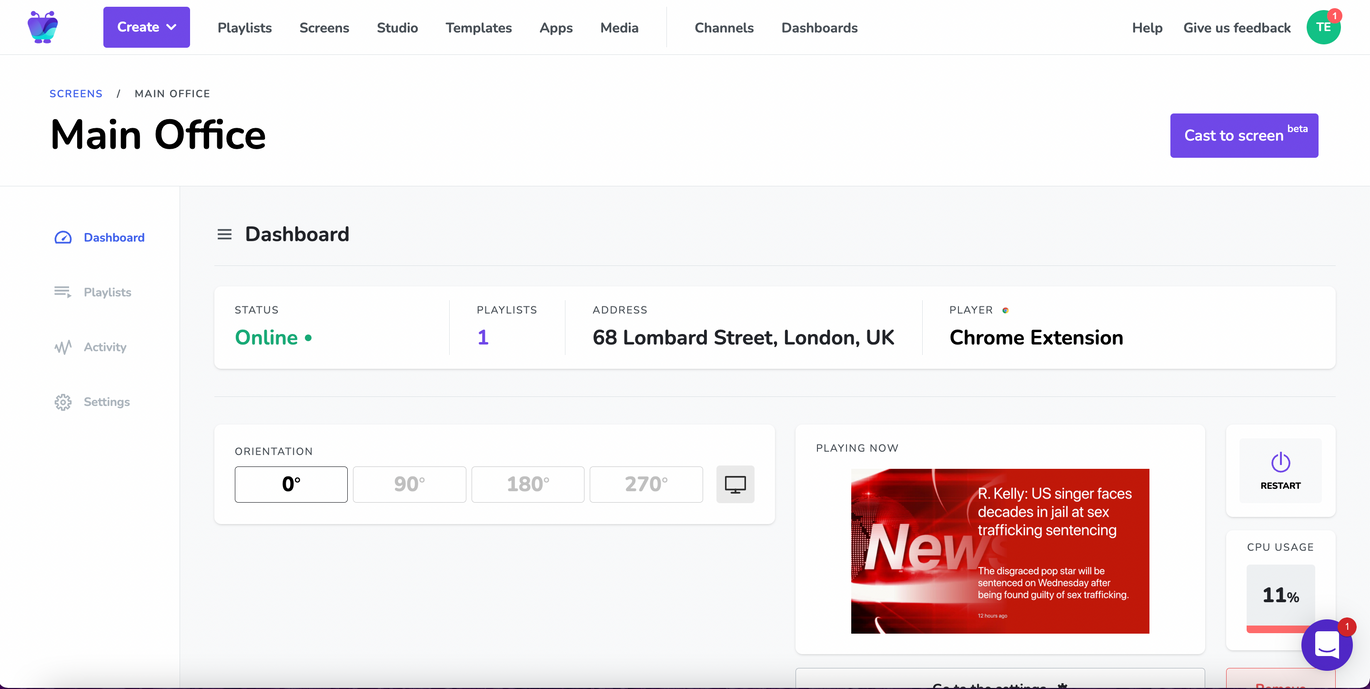Click the ScreenCloud logo icon
Viewport: 1370px width, 689px height.
click(43, 27)
